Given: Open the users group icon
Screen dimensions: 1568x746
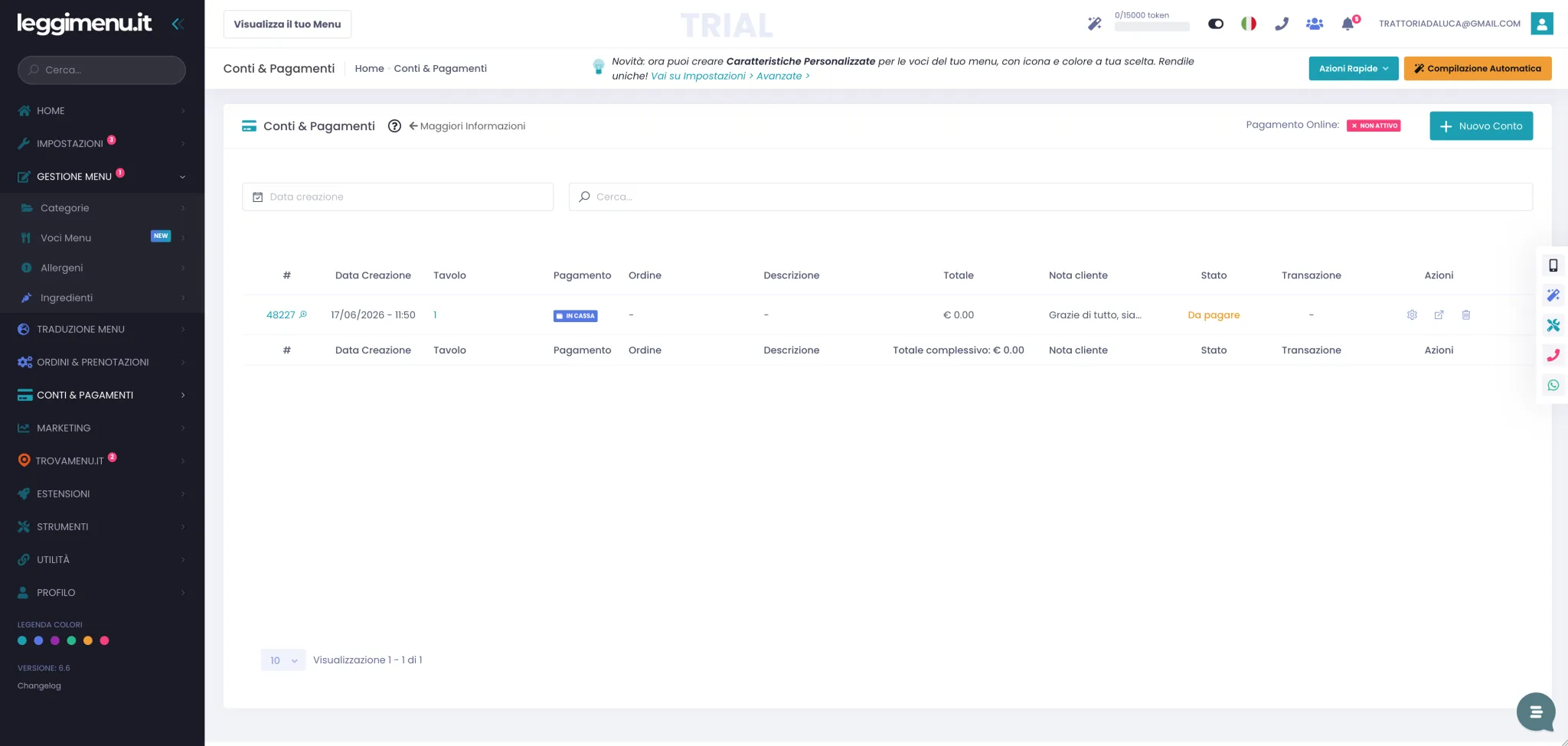Looking at the screenshot, I should point(1315,24).
